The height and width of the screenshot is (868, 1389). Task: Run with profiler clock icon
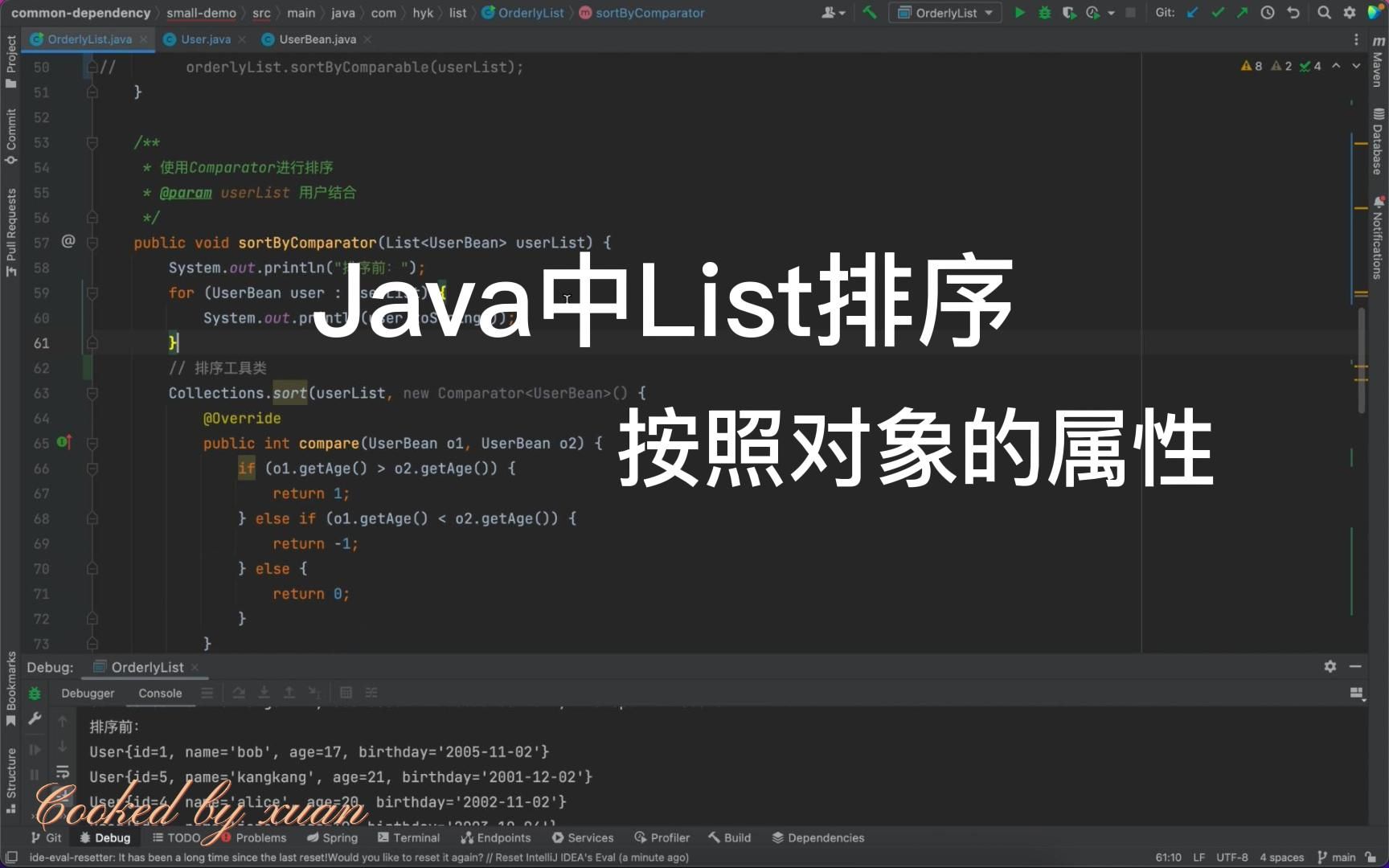[x=1092, y=12]
